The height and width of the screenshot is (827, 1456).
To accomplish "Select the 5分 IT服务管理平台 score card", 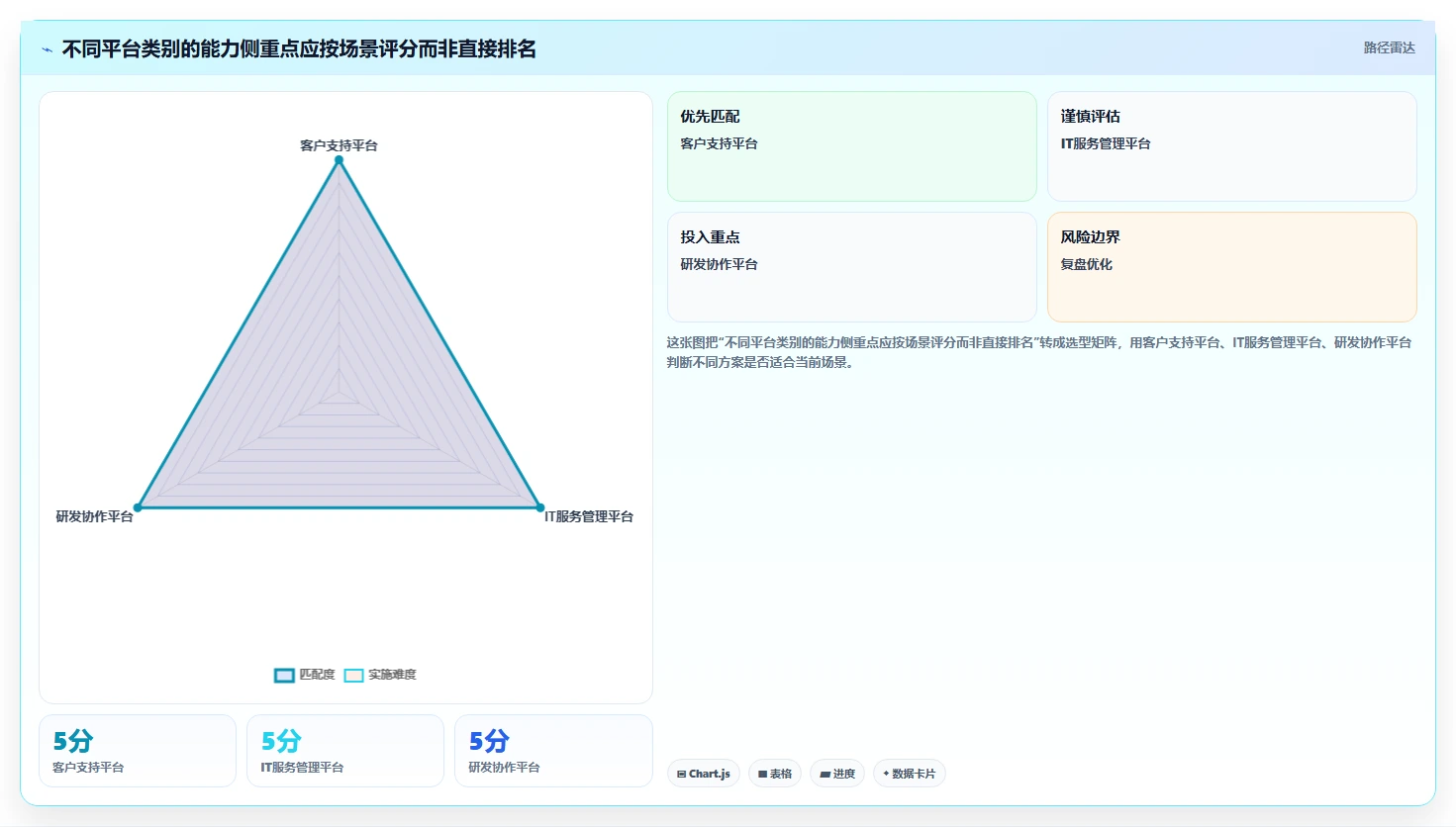I will 345,751.
